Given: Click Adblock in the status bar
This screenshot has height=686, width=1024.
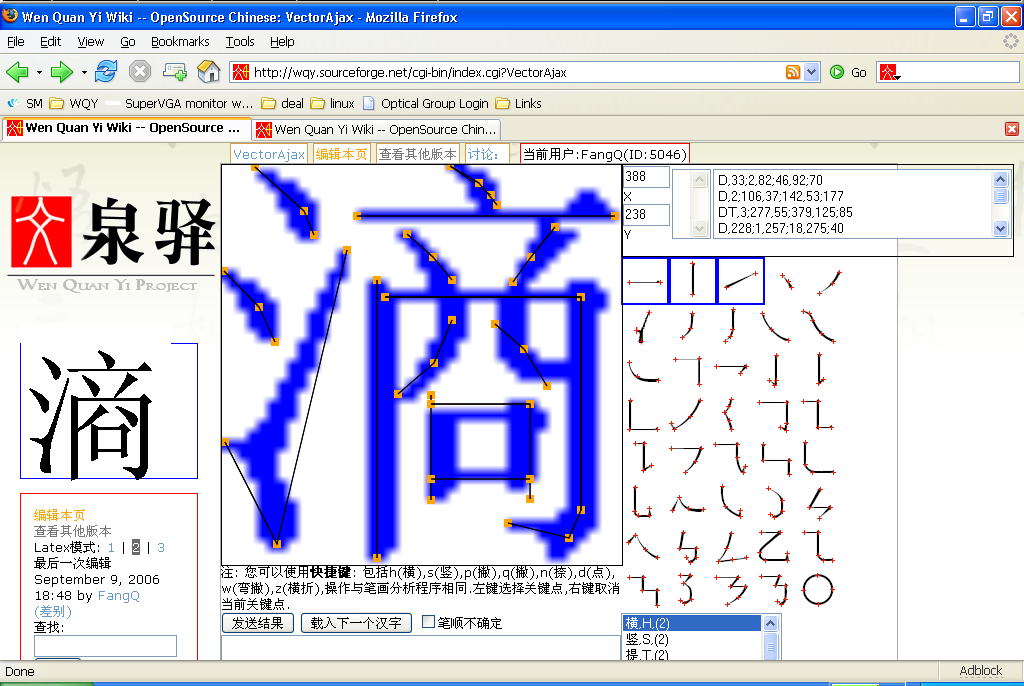Looking at the screenshot, I should click(980, 671).
